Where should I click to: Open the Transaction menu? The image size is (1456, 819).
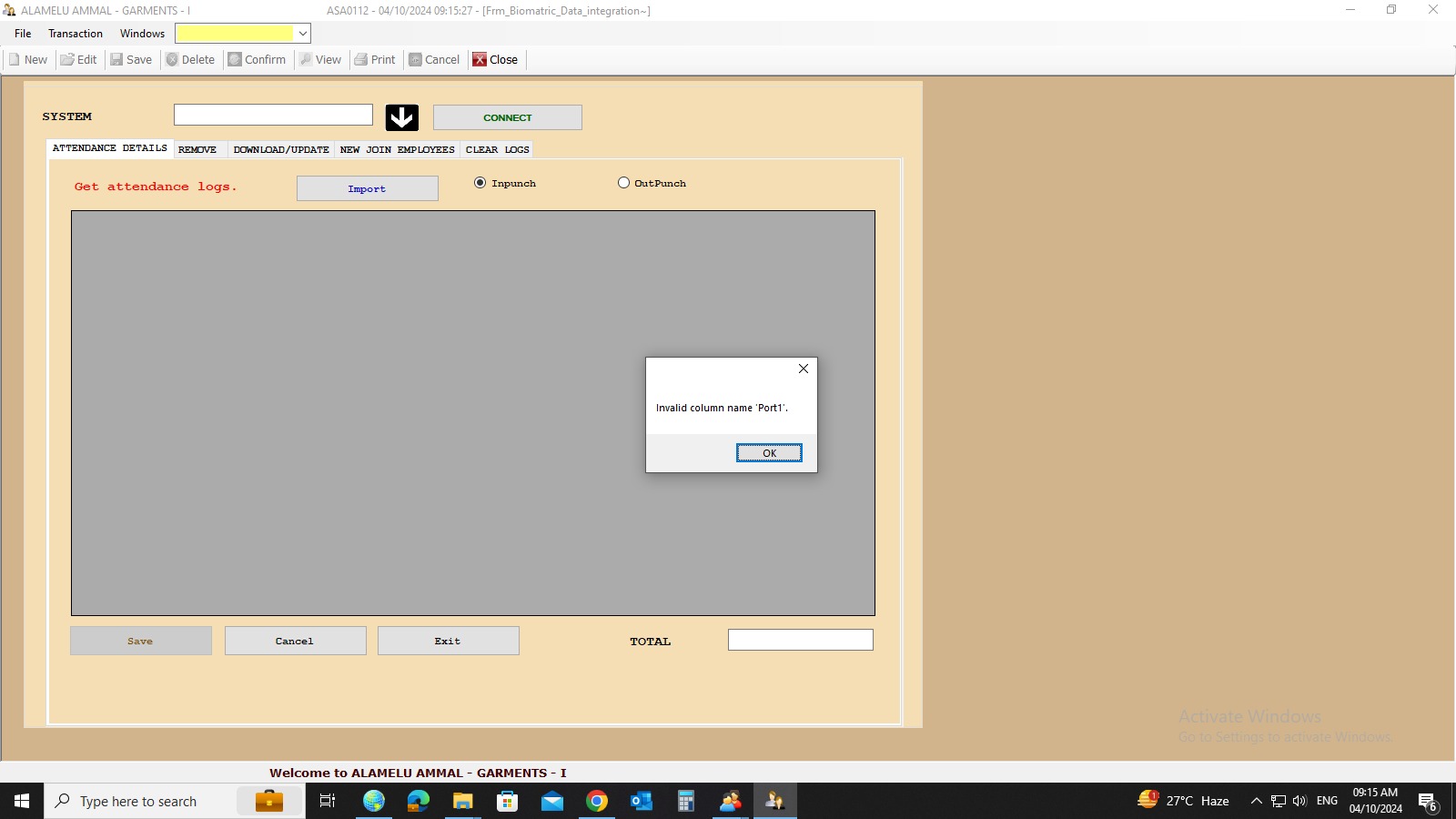(76, 34)
